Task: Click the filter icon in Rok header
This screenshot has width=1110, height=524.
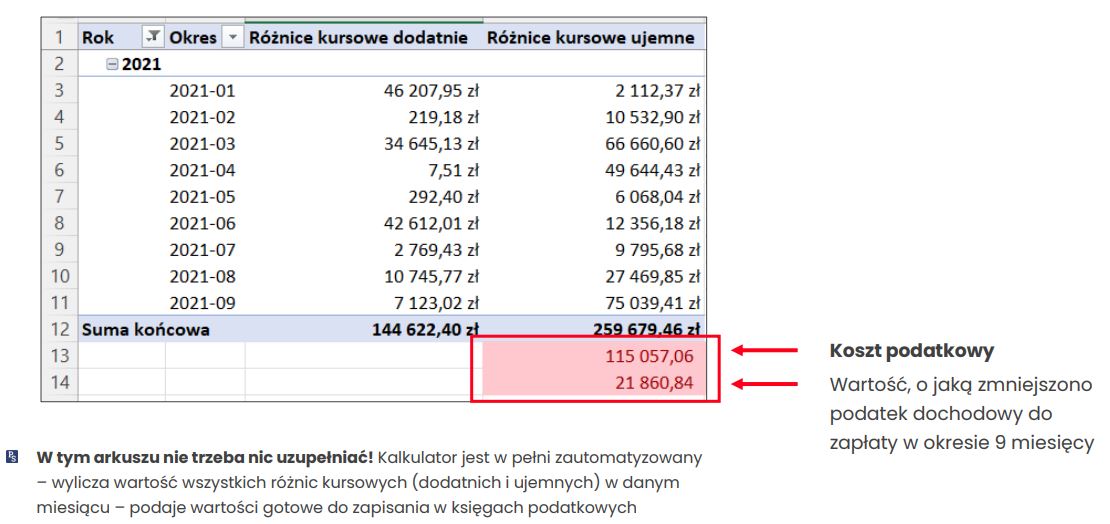Action: click(152, 37)
